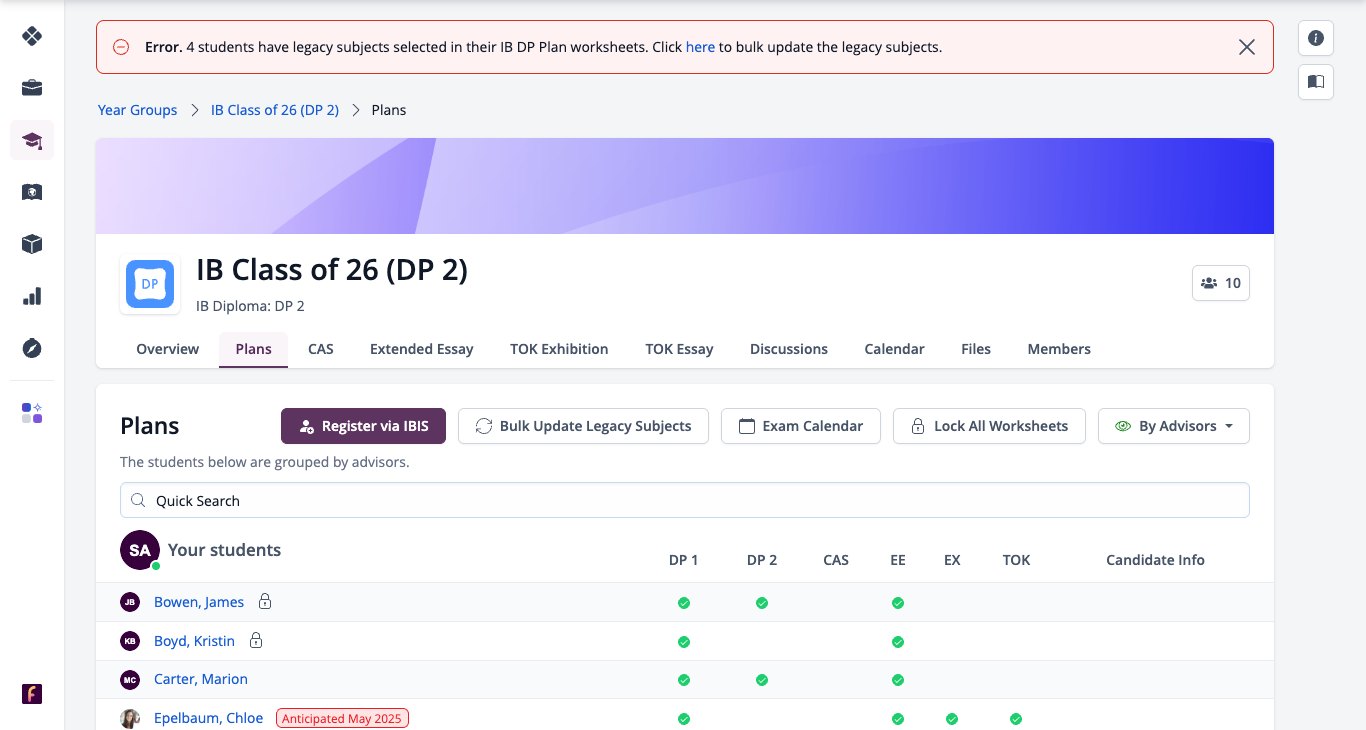Go to Year Groups breadcrumb link
Screen dimensions: 1366x730
click(x=137, y=110)
